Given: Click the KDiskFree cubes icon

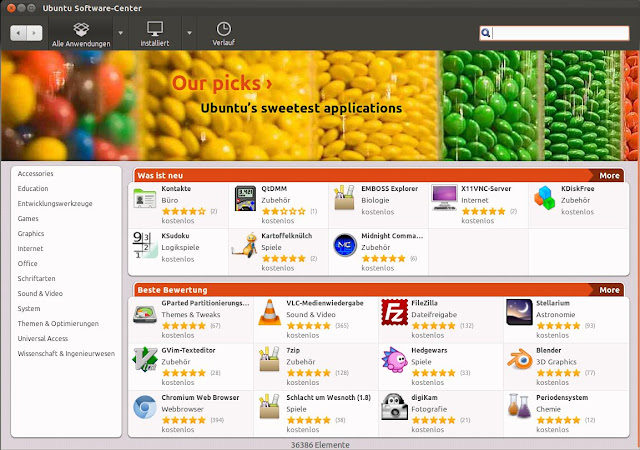Looking at the screenshot, I should [544, 198].
